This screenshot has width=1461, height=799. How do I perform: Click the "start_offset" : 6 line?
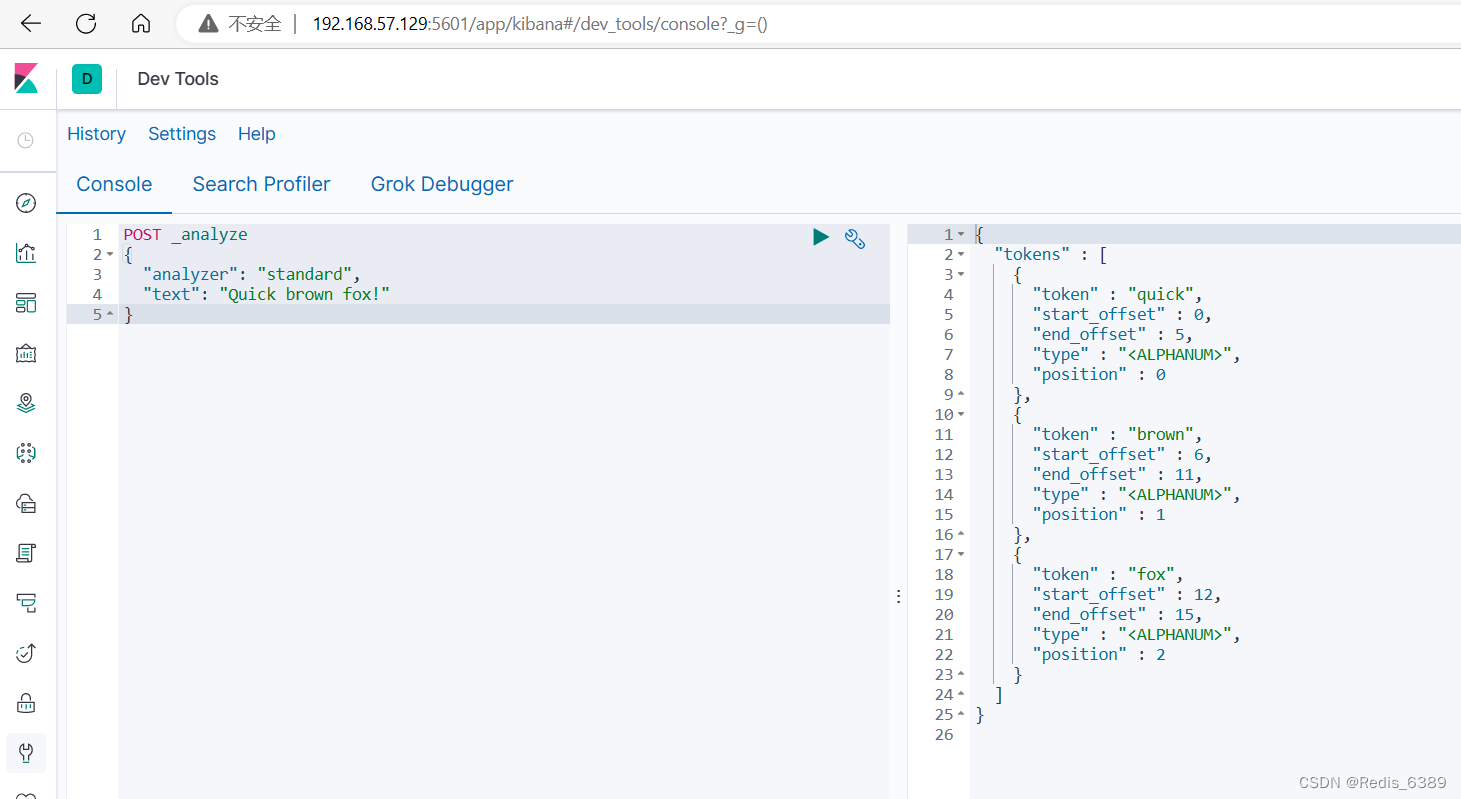pyautogui.click(x=1122, y=454)
